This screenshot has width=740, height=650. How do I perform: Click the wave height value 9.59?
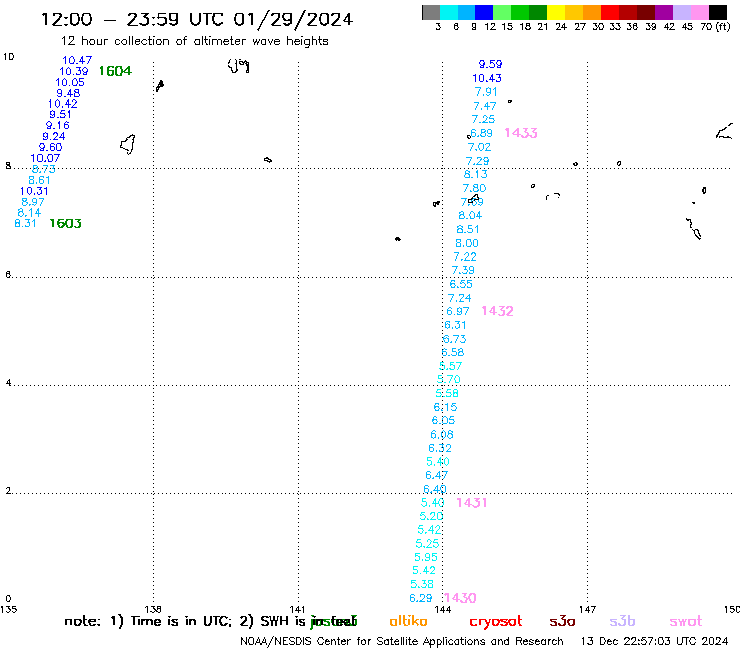tap(490, 64)
